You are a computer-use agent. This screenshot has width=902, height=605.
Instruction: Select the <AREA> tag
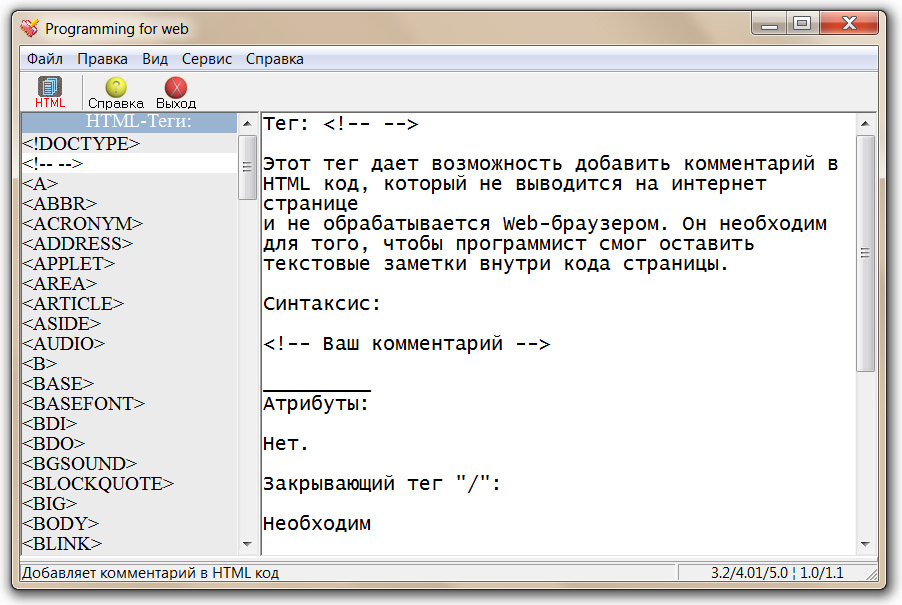pos(129,284)
